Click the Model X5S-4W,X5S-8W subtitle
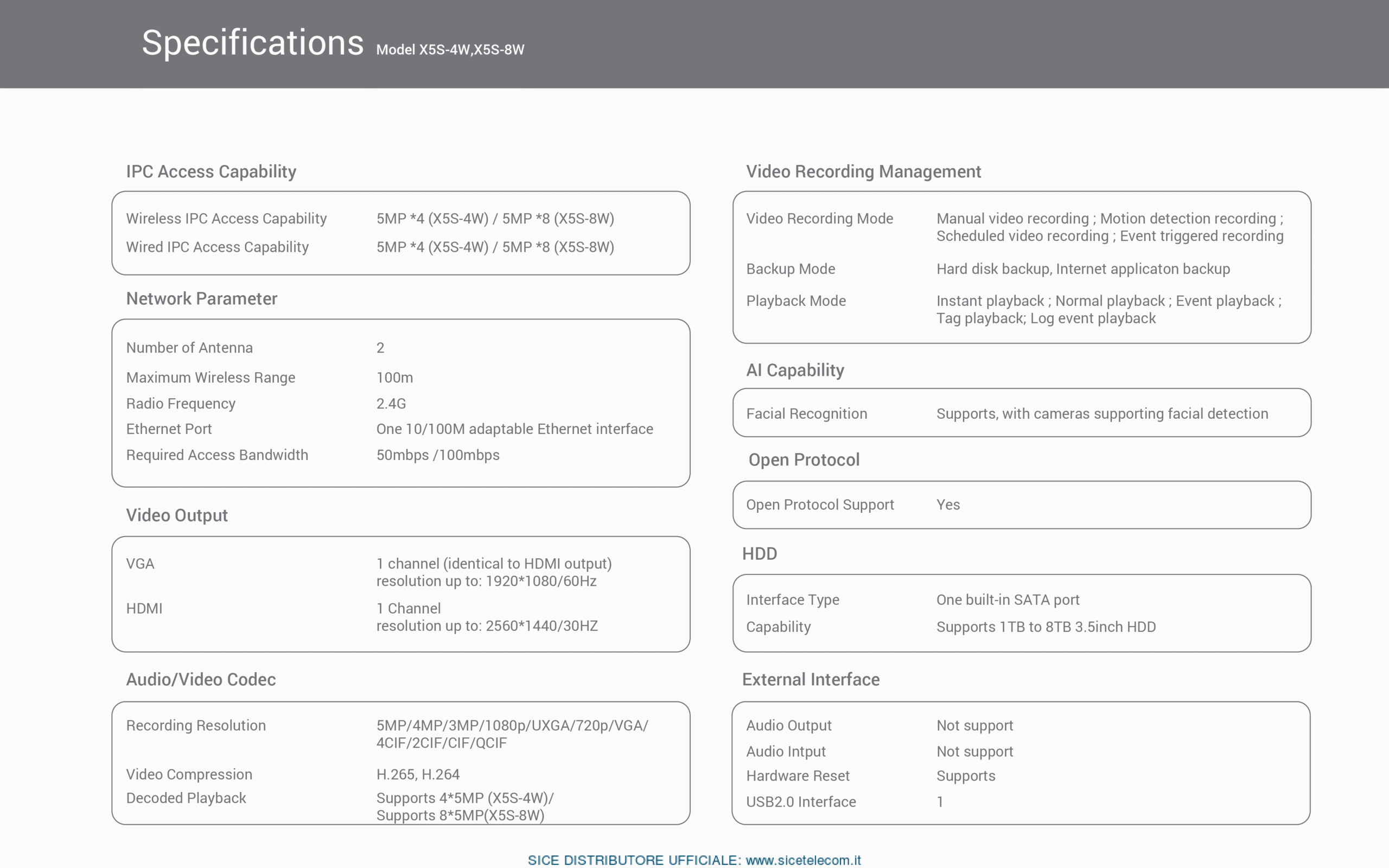1389x868 pixels. point(450,50)
